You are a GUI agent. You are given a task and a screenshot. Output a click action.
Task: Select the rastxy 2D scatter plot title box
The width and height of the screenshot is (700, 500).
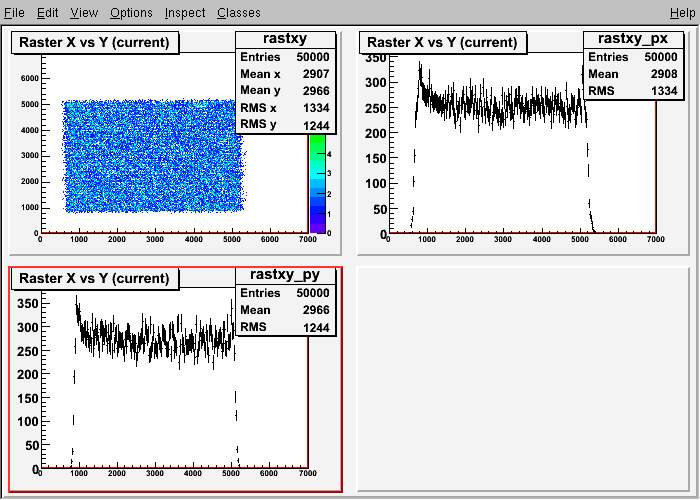95,42
